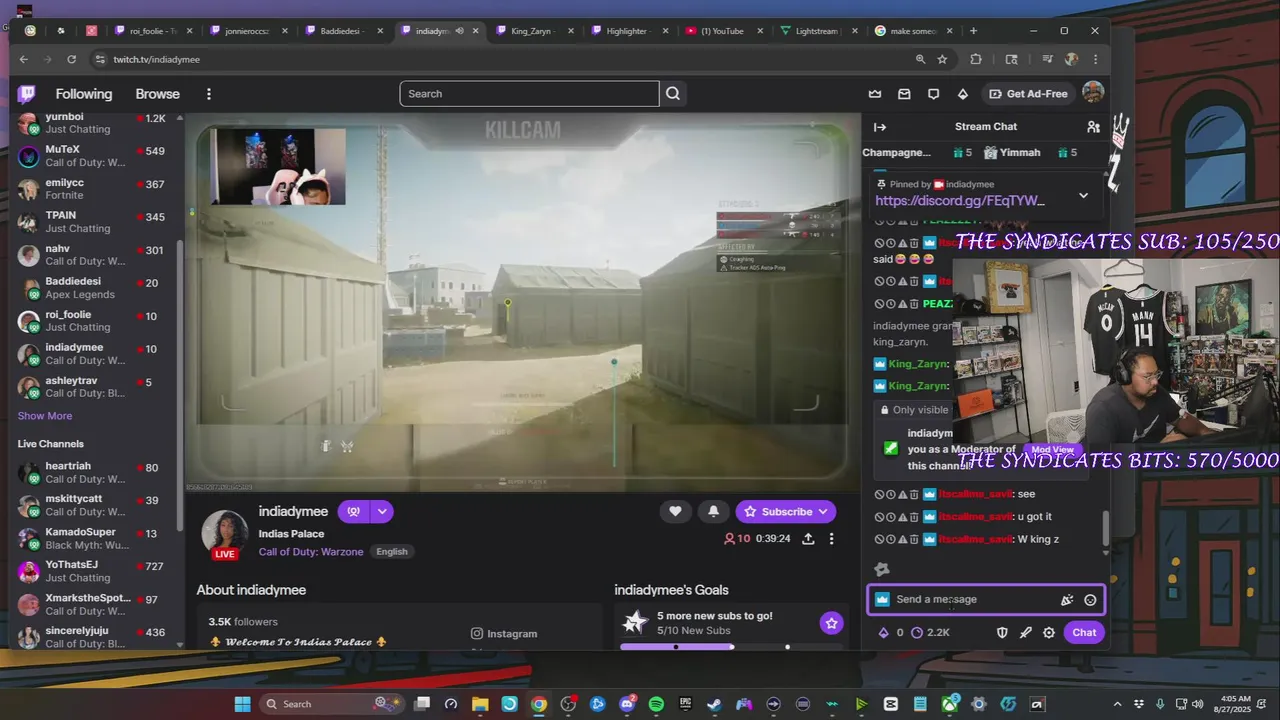The height and width of the screenshot is (720, 1280).
Task: Switch to the (1) YouTube tab
Action: (x=722, y=31)
